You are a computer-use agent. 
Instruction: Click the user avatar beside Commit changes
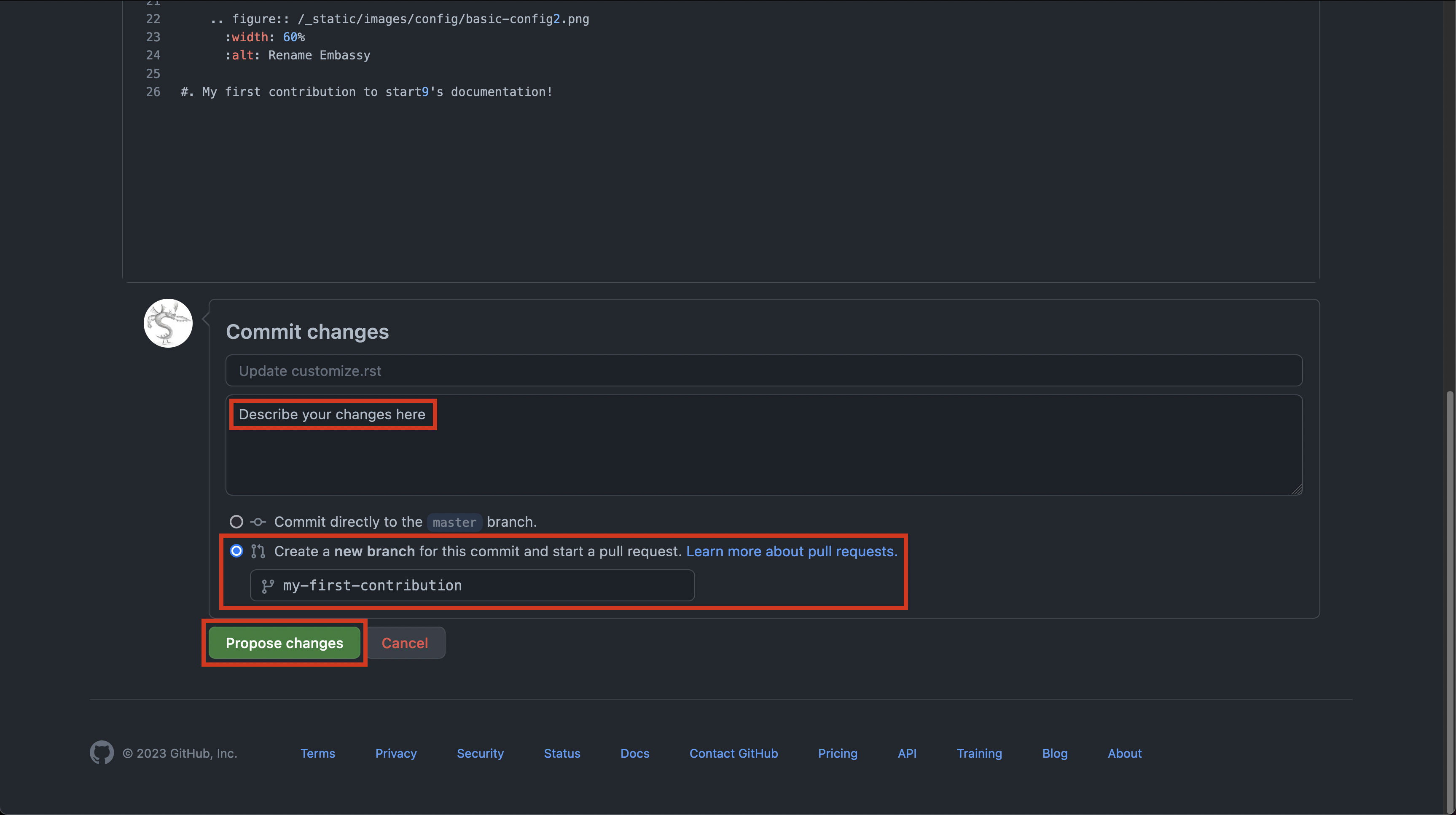168,323
